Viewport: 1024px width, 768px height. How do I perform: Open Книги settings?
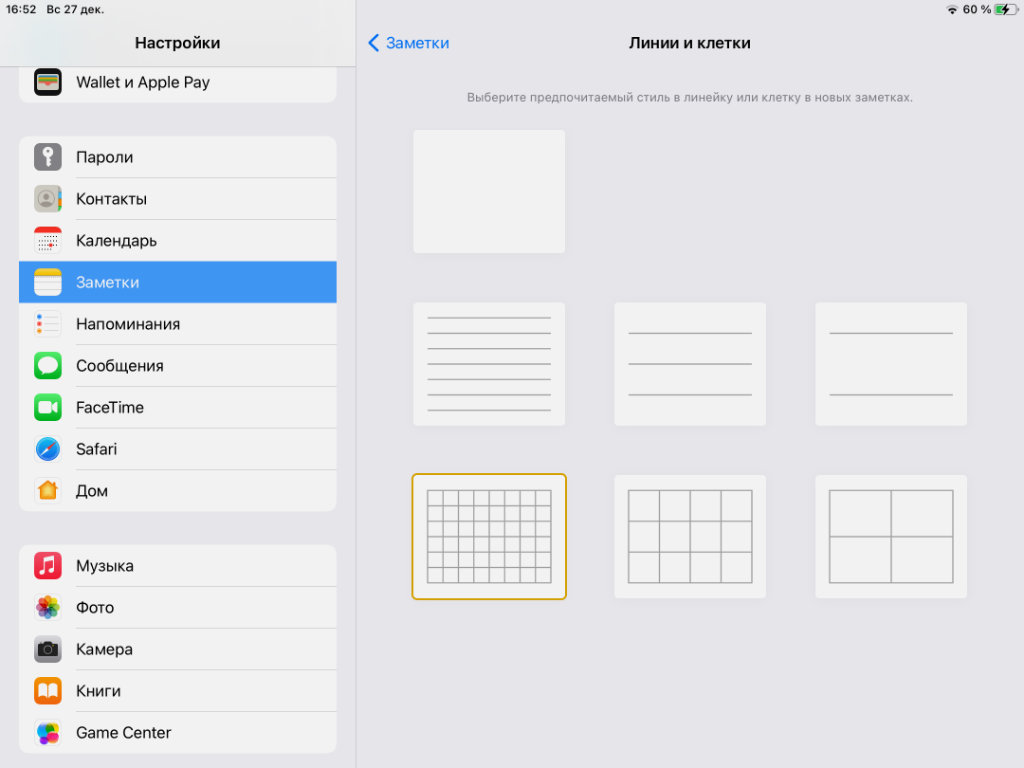click(178, 691)
